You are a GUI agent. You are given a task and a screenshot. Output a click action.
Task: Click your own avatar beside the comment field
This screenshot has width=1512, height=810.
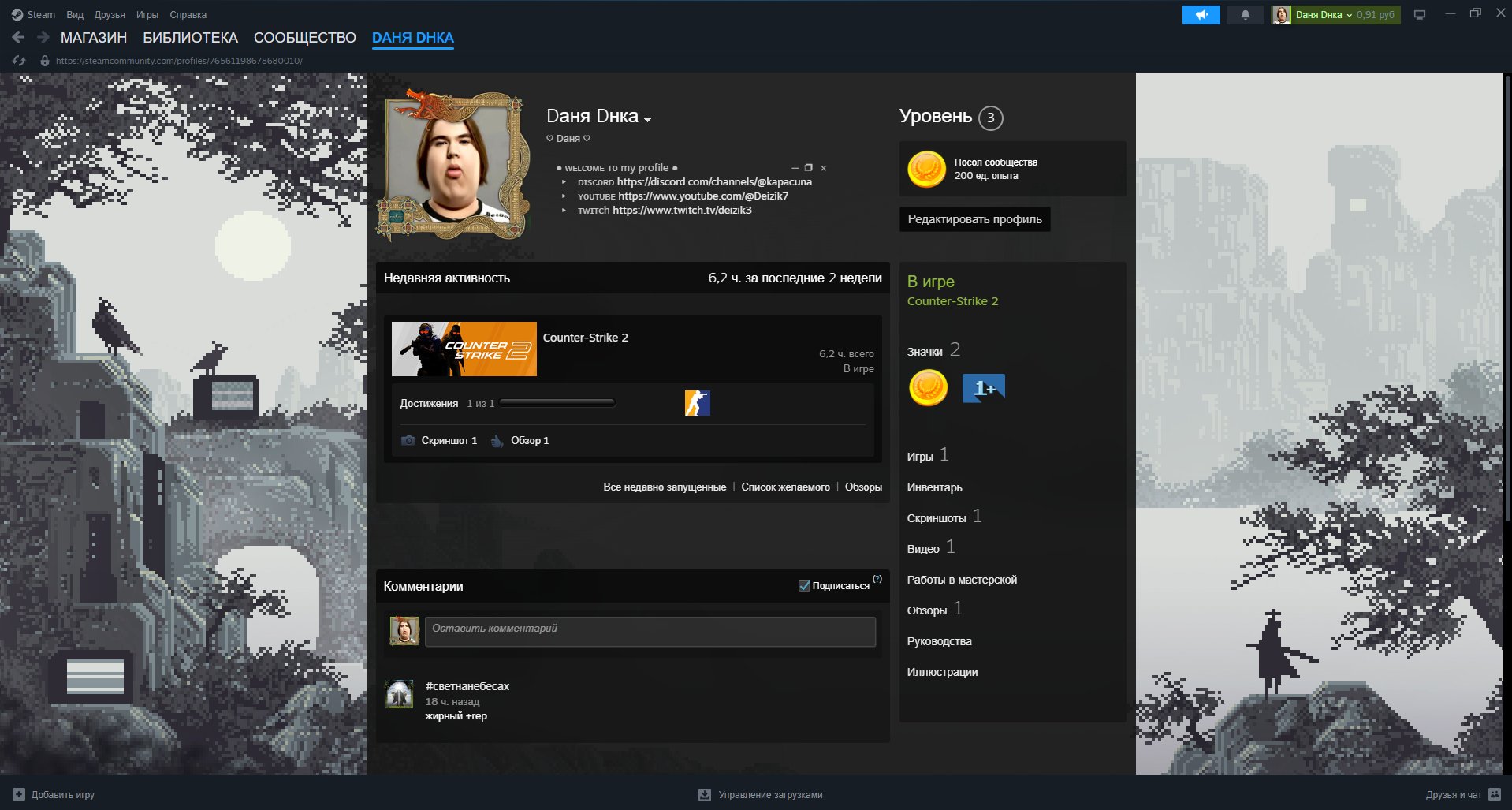pyautogui.click(x=404, y=631)
